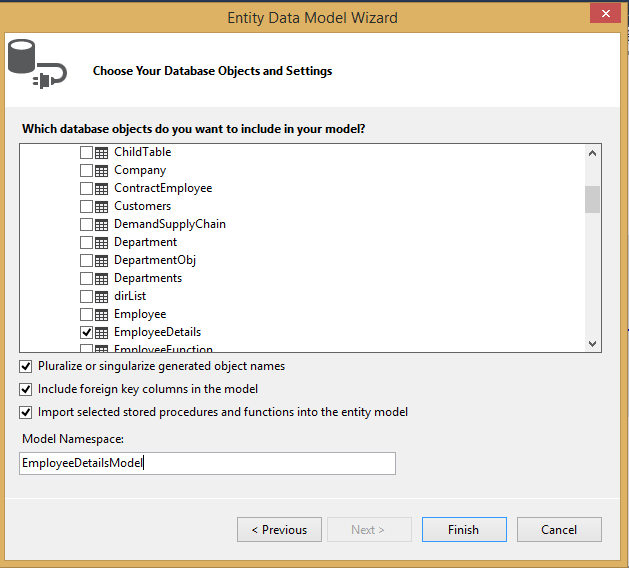Cancel the Entity Data Model Wizard

coord(559,529)
